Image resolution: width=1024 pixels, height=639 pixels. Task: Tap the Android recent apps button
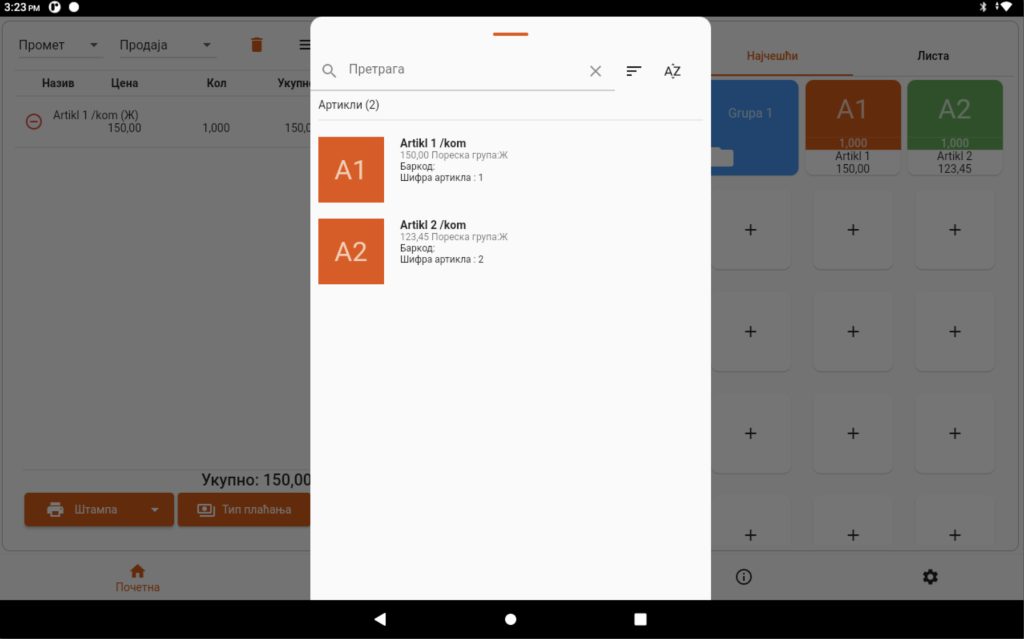pos(640,619)
